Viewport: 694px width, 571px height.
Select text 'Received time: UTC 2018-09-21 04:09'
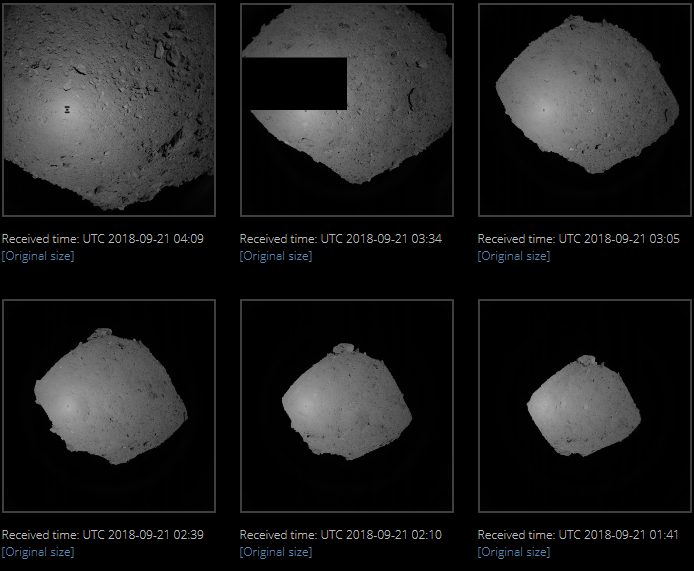point(103,239)
